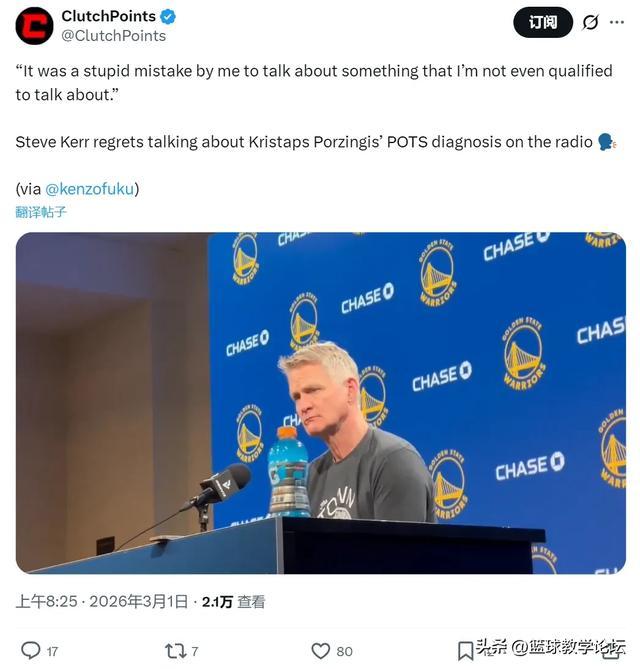This screenshot has width=640, height=669.
Task: View the 2.1万 查看 view count
Action: pyautogui.click(x=233, y=602)
